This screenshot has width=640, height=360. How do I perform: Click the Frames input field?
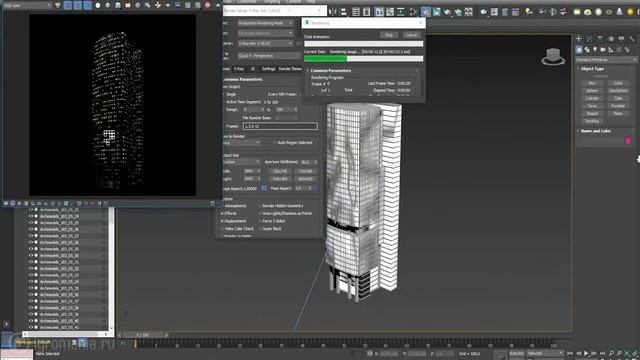pyautogui.click(x=280, y=127)
